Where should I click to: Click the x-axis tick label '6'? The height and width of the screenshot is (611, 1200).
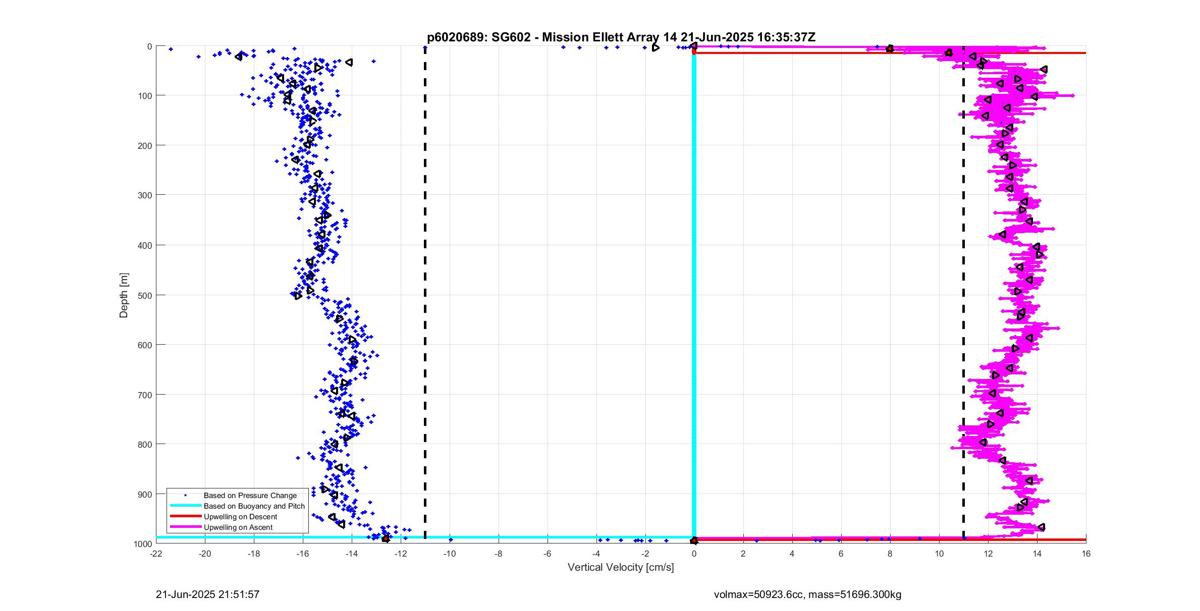(841, 553)
